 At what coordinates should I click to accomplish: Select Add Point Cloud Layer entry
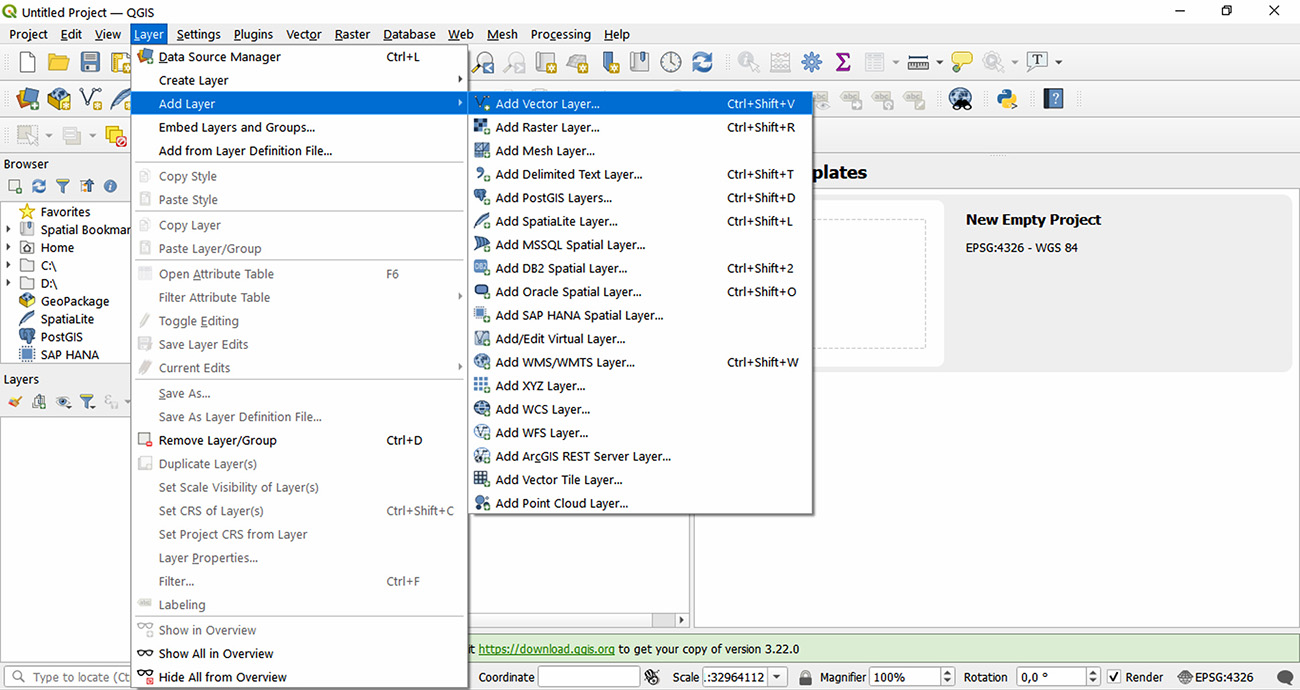(x=640, y=503)
